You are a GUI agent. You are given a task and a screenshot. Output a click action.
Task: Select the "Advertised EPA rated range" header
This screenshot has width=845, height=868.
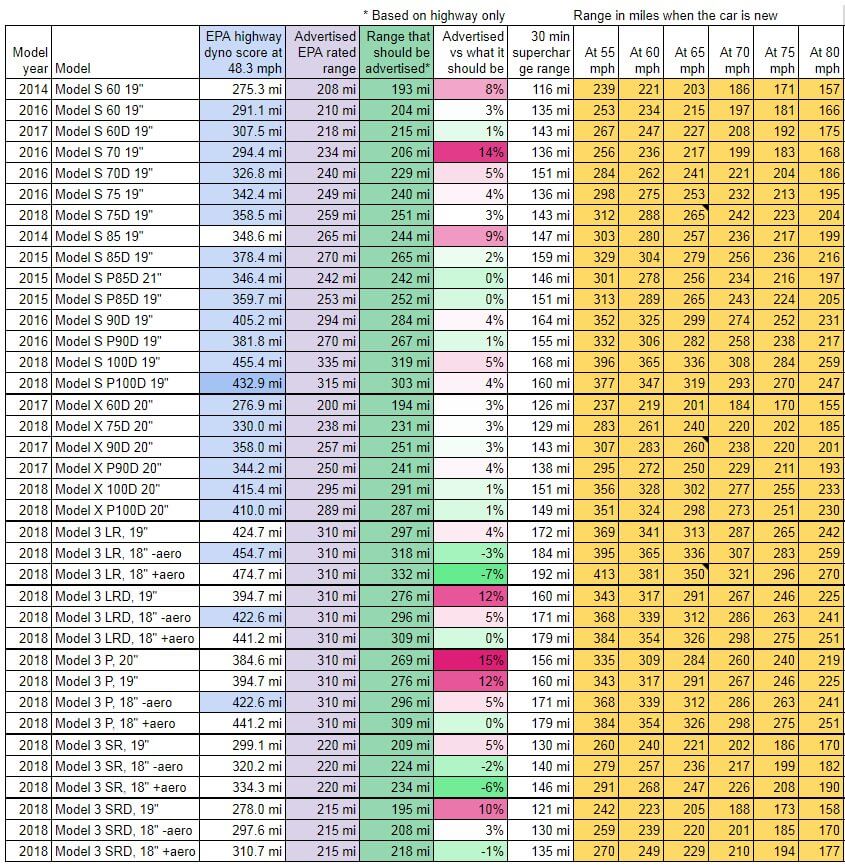click(322, 52)
